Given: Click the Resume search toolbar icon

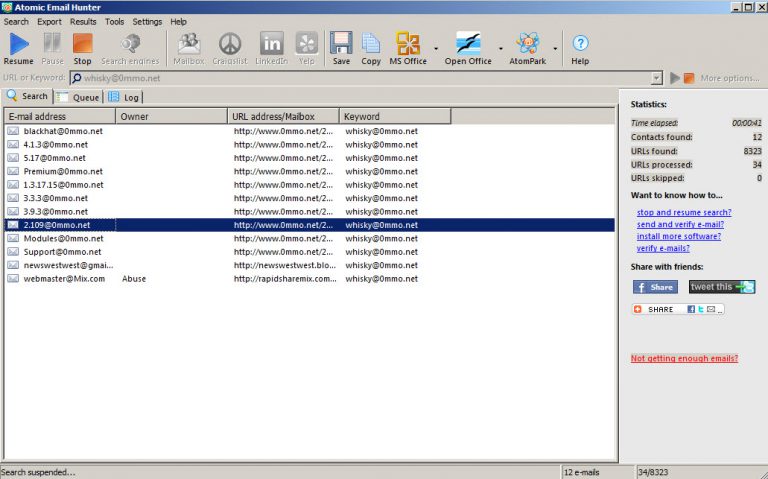Looking at the screenshot, I should tap(18, 47).
